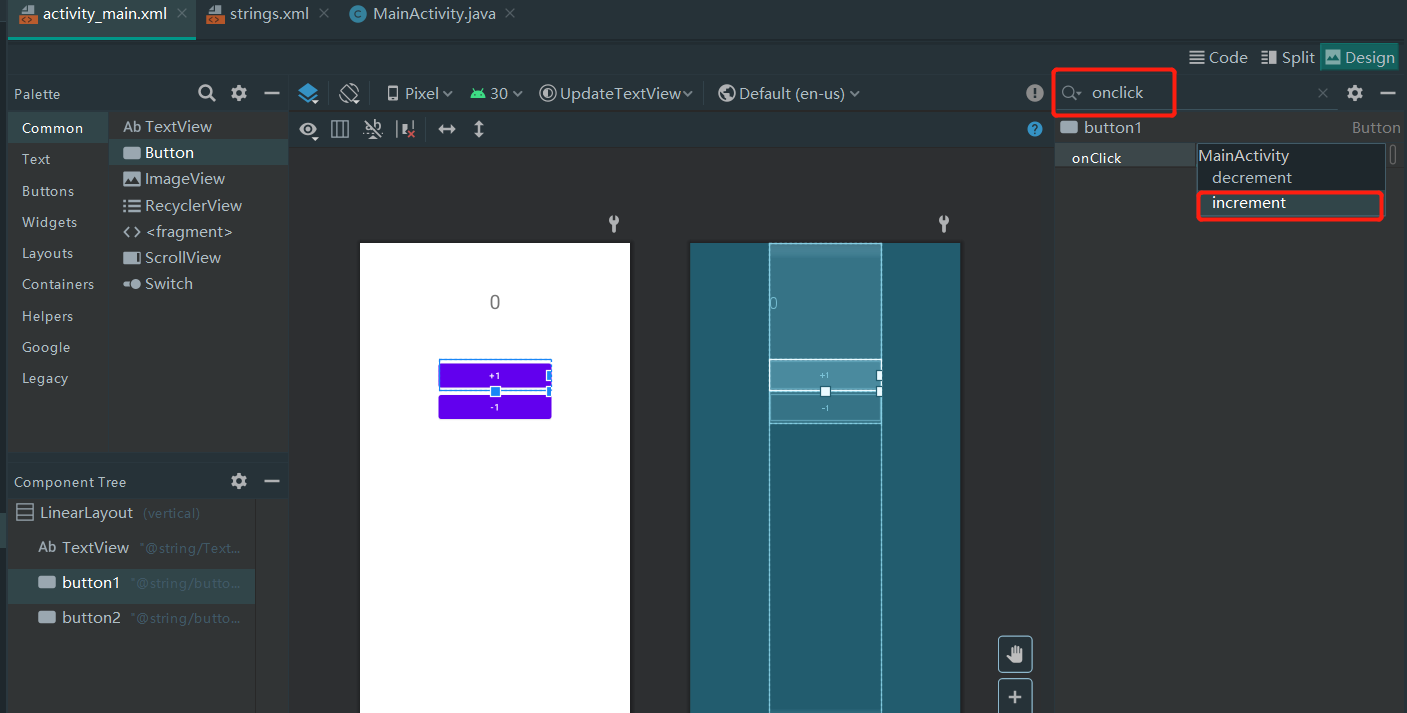Open the search options magnifier dropdown
This screenshot has width=1407, height=713.
point(1072,93)
